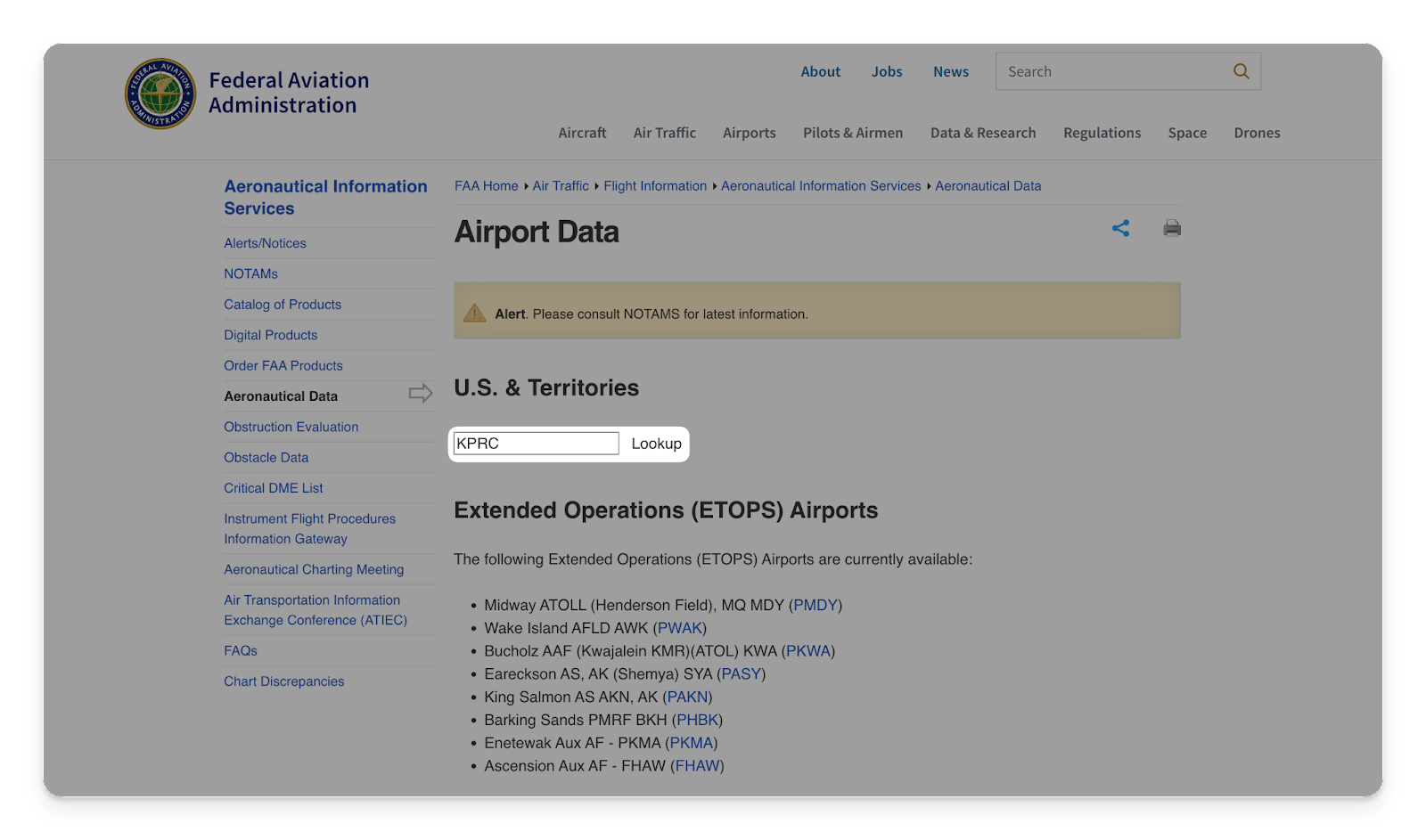Go to Flight Information breadcrumb
The image size is (1426, 840).
pos(655,186)
